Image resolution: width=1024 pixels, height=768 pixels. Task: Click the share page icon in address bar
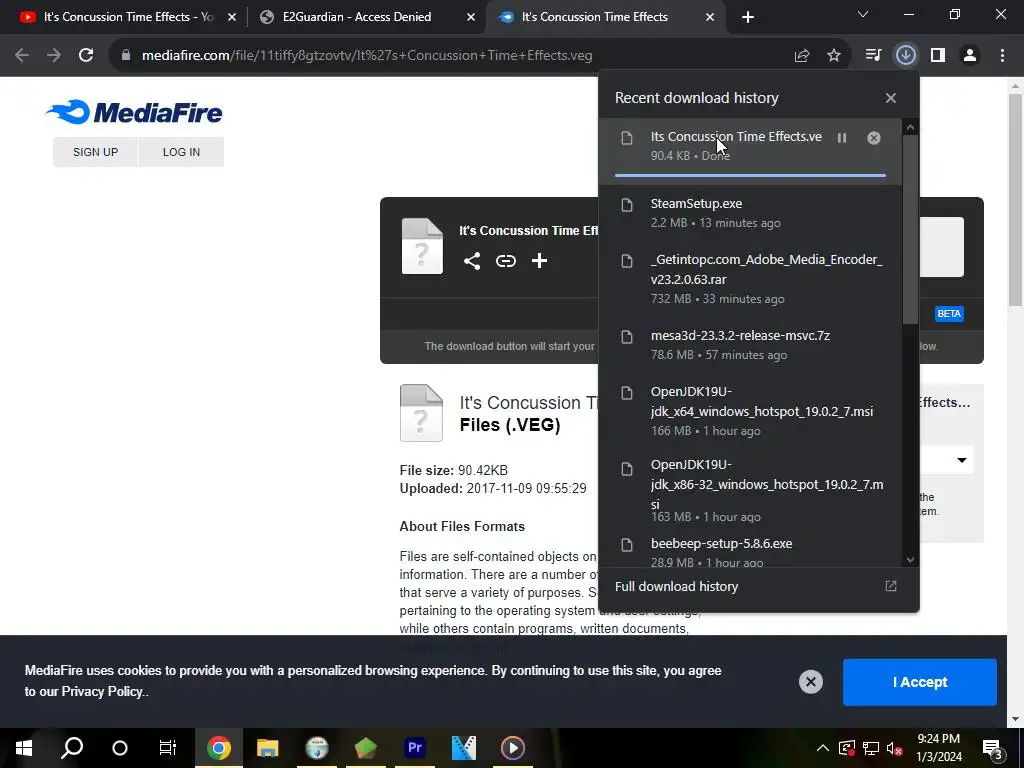pyautogui.click(x=802, y=56)
